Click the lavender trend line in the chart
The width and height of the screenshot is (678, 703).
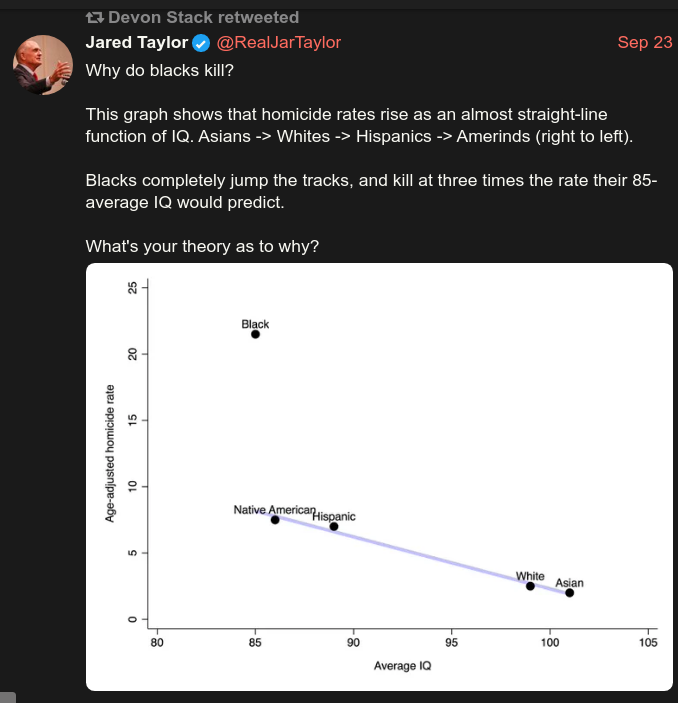[x=430, y=555]
